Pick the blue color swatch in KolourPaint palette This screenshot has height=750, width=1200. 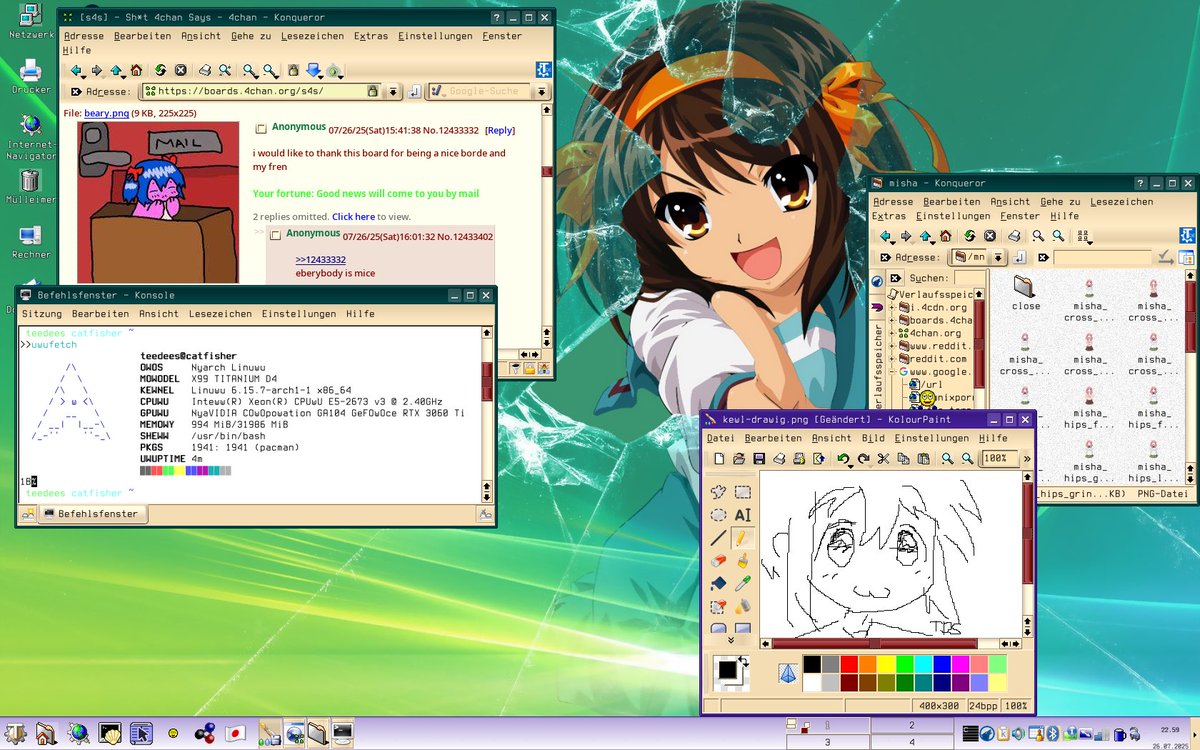click(942, 663)
